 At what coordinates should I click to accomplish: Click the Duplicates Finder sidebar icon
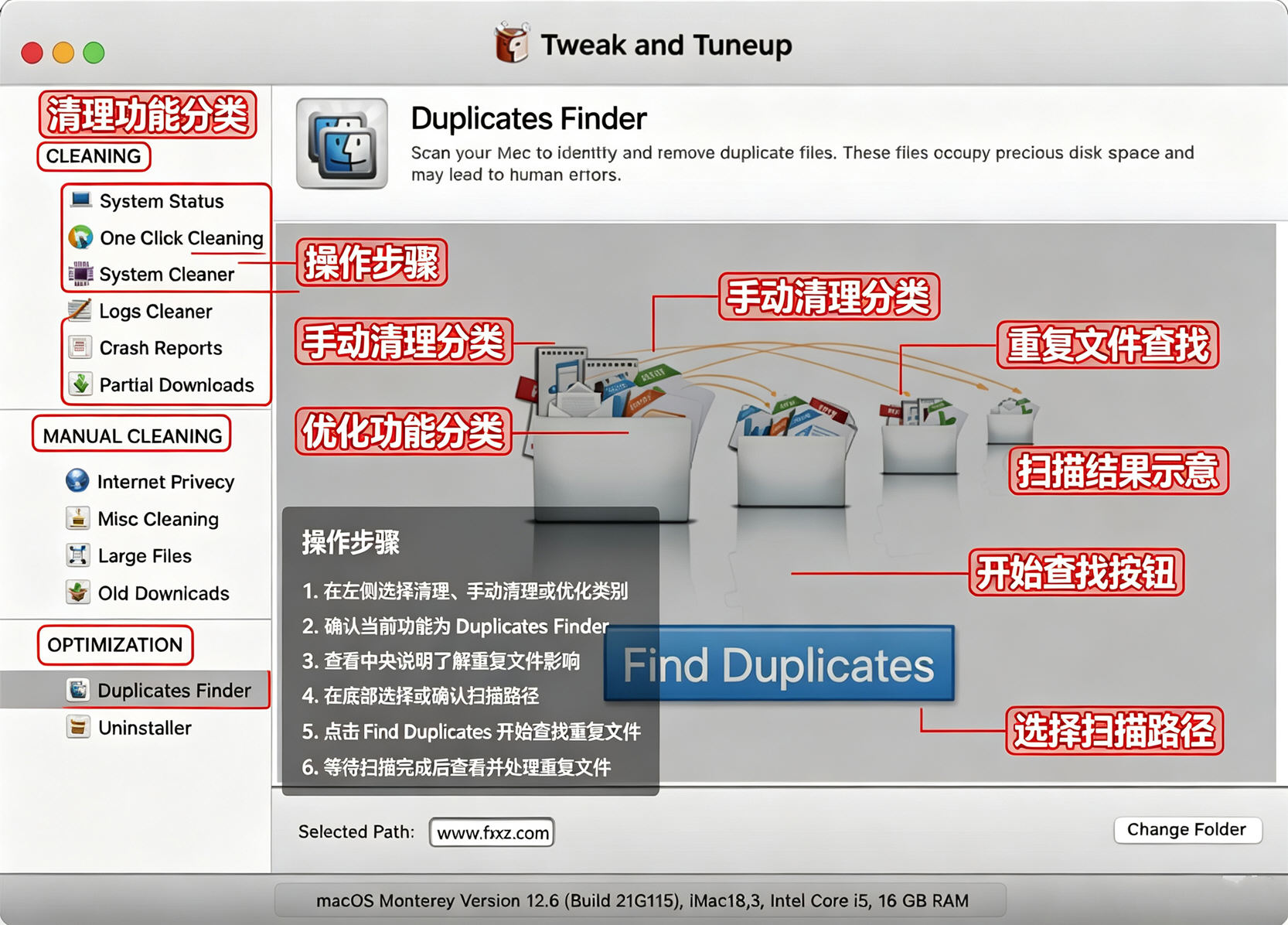[x=78, y=689]
